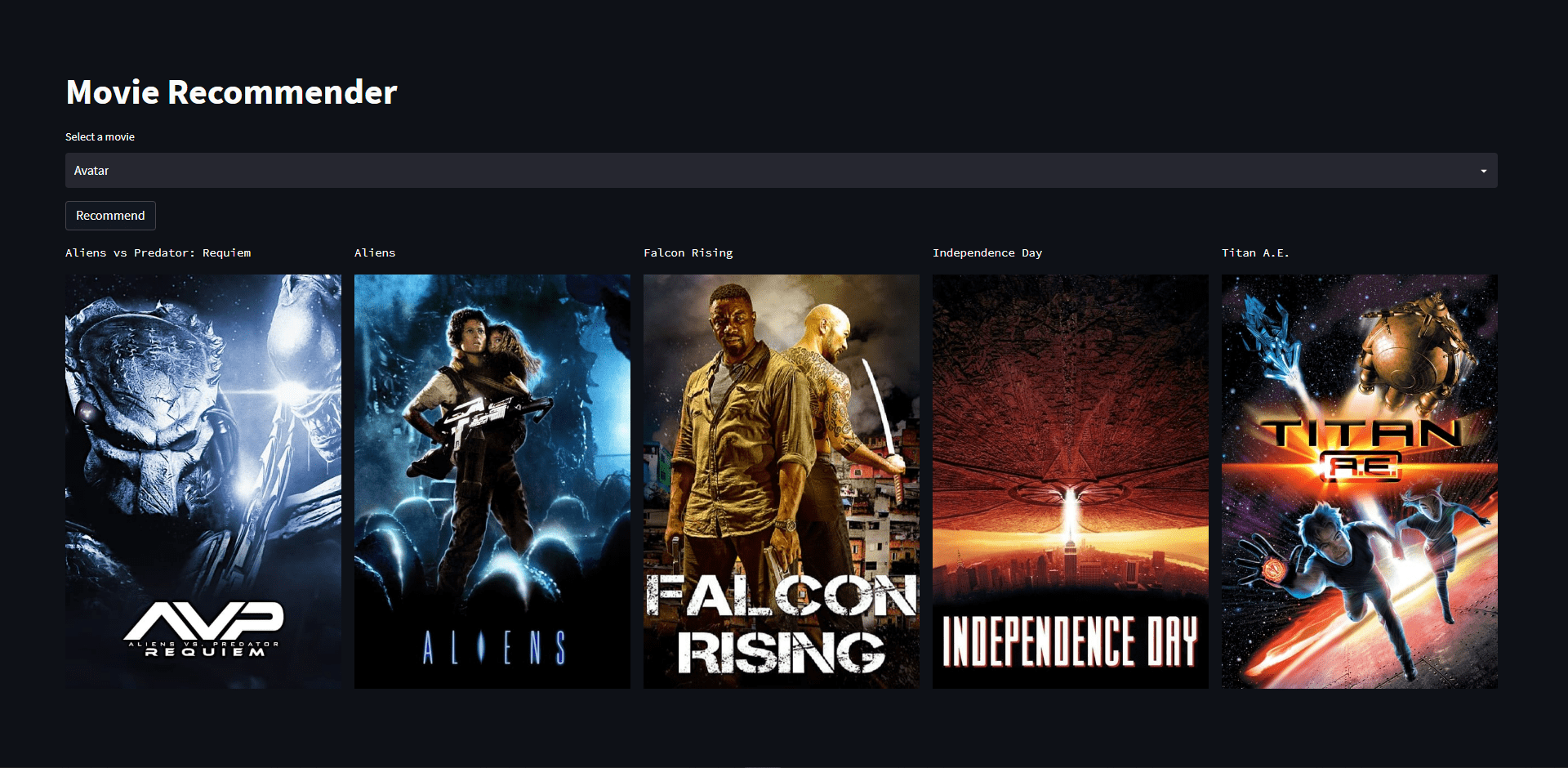
Task: Click the "Aliens" caption text
Action: pyautogui.click(x=375, y=252)
